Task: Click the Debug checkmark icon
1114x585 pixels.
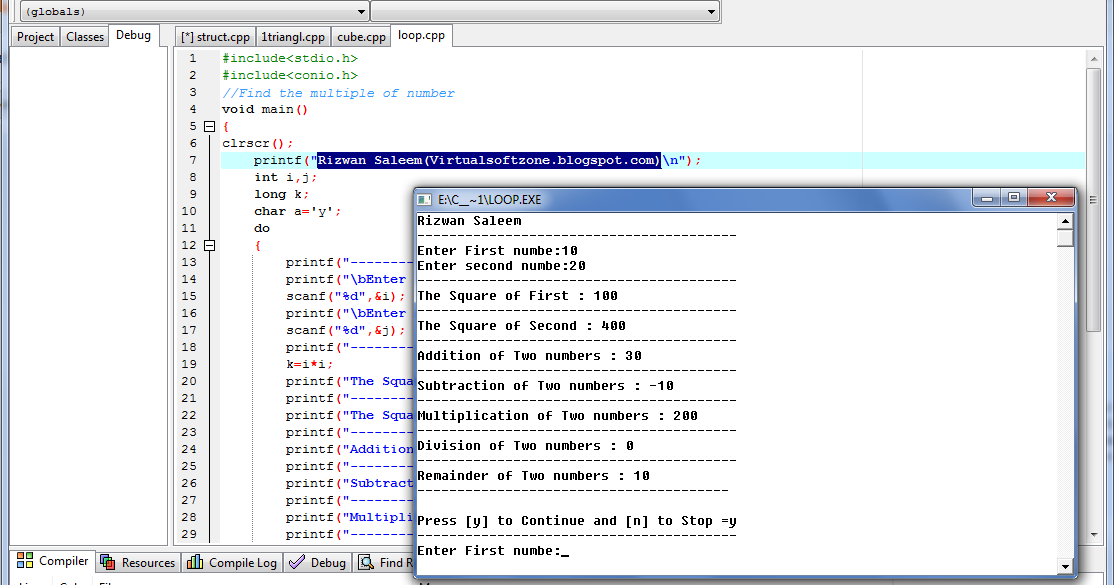Action: [x=297, y=562]
